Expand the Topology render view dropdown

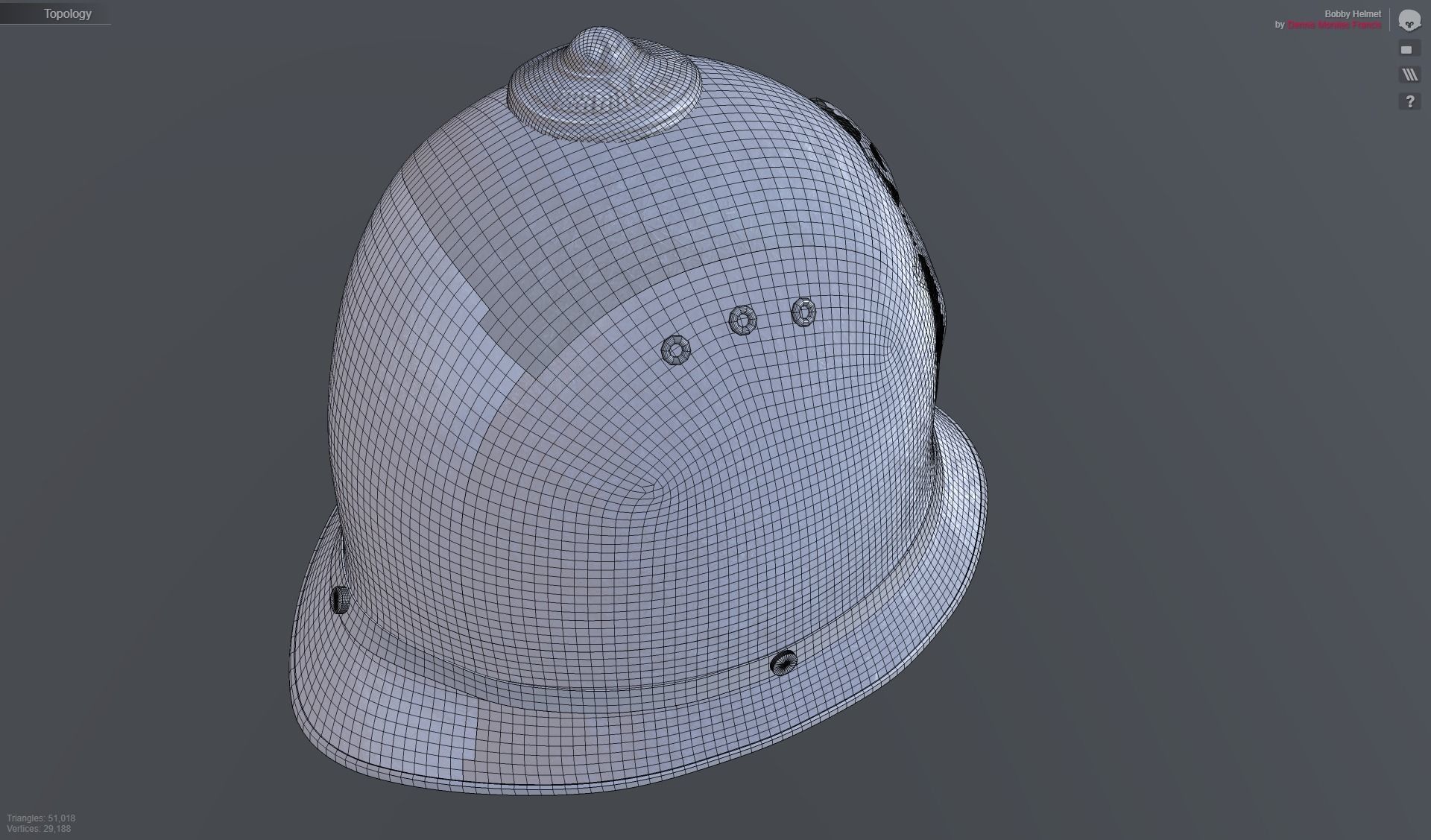(x=67, y=13)
